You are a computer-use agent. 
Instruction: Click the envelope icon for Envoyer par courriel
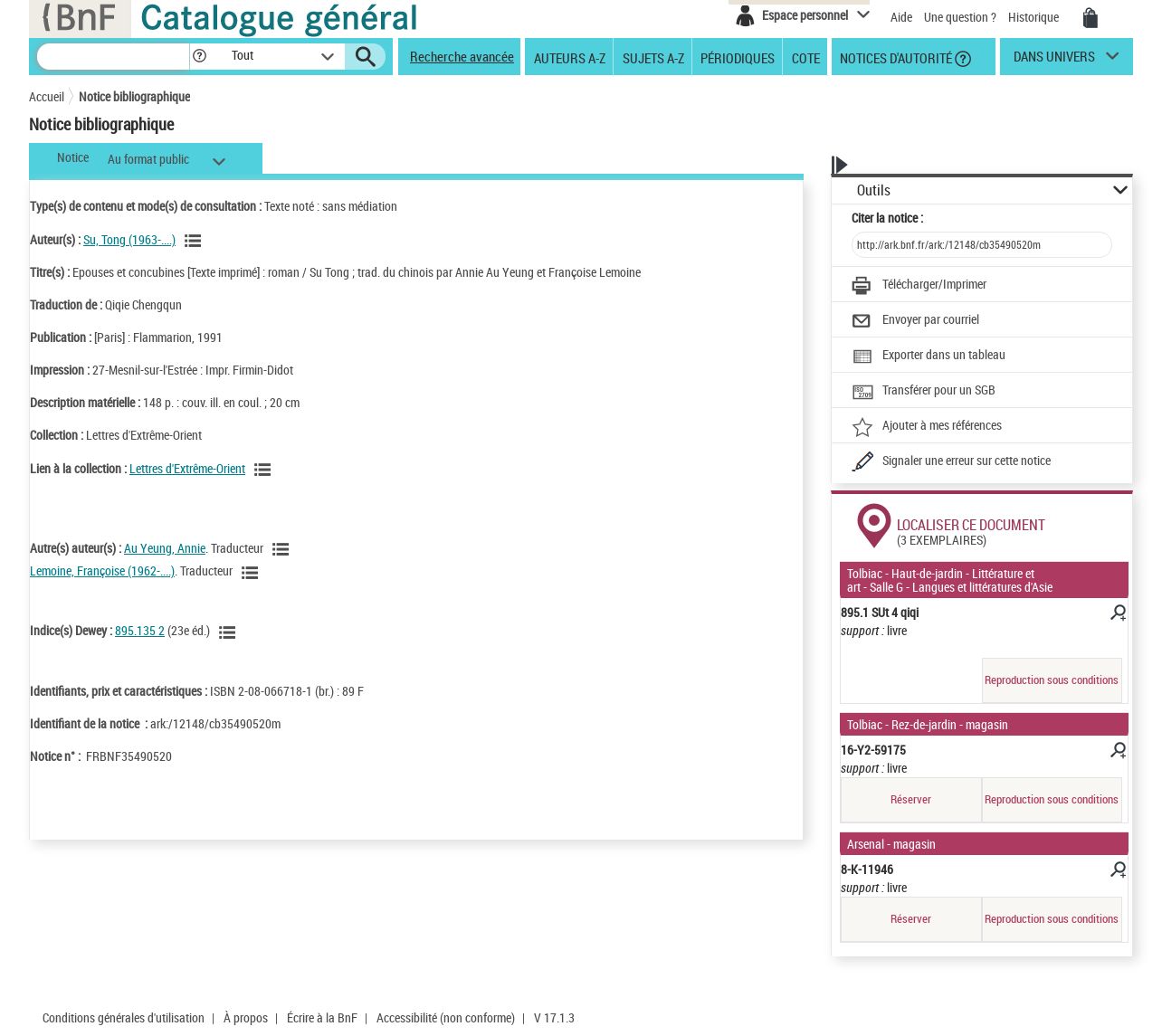[862, 320]
